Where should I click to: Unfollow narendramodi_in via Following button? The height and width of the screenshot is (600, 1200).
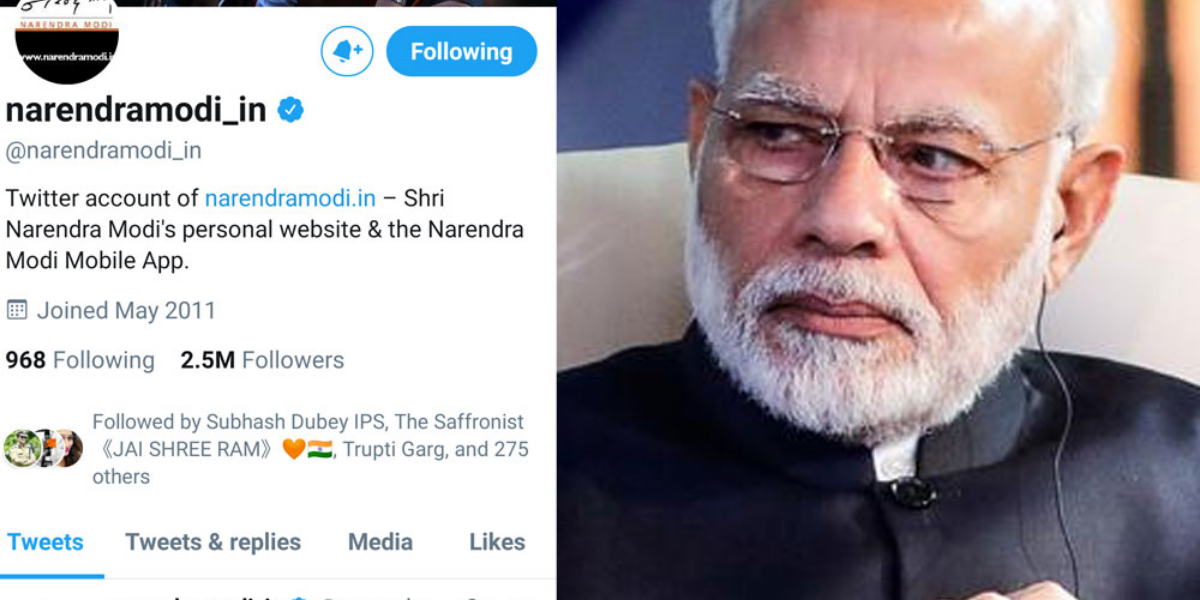(461, 51)
